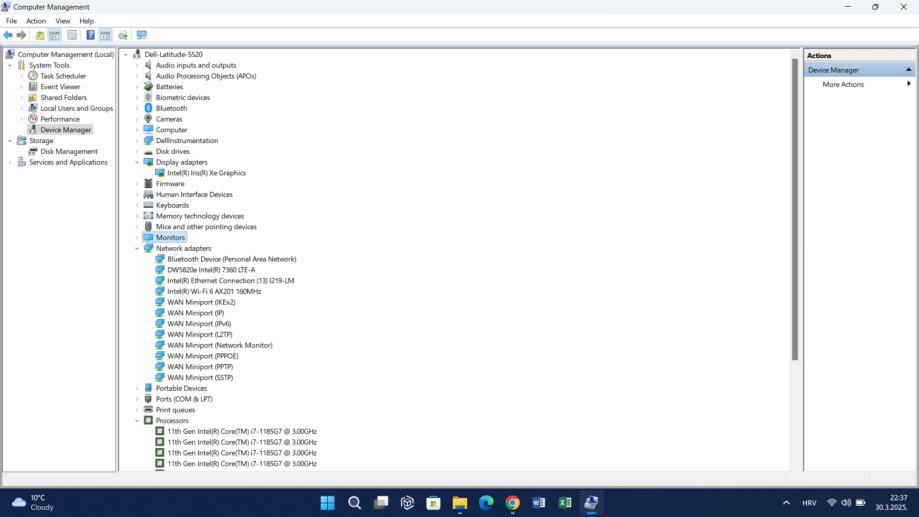Open the File menu

pyautogui.click(x=11, y=21)
